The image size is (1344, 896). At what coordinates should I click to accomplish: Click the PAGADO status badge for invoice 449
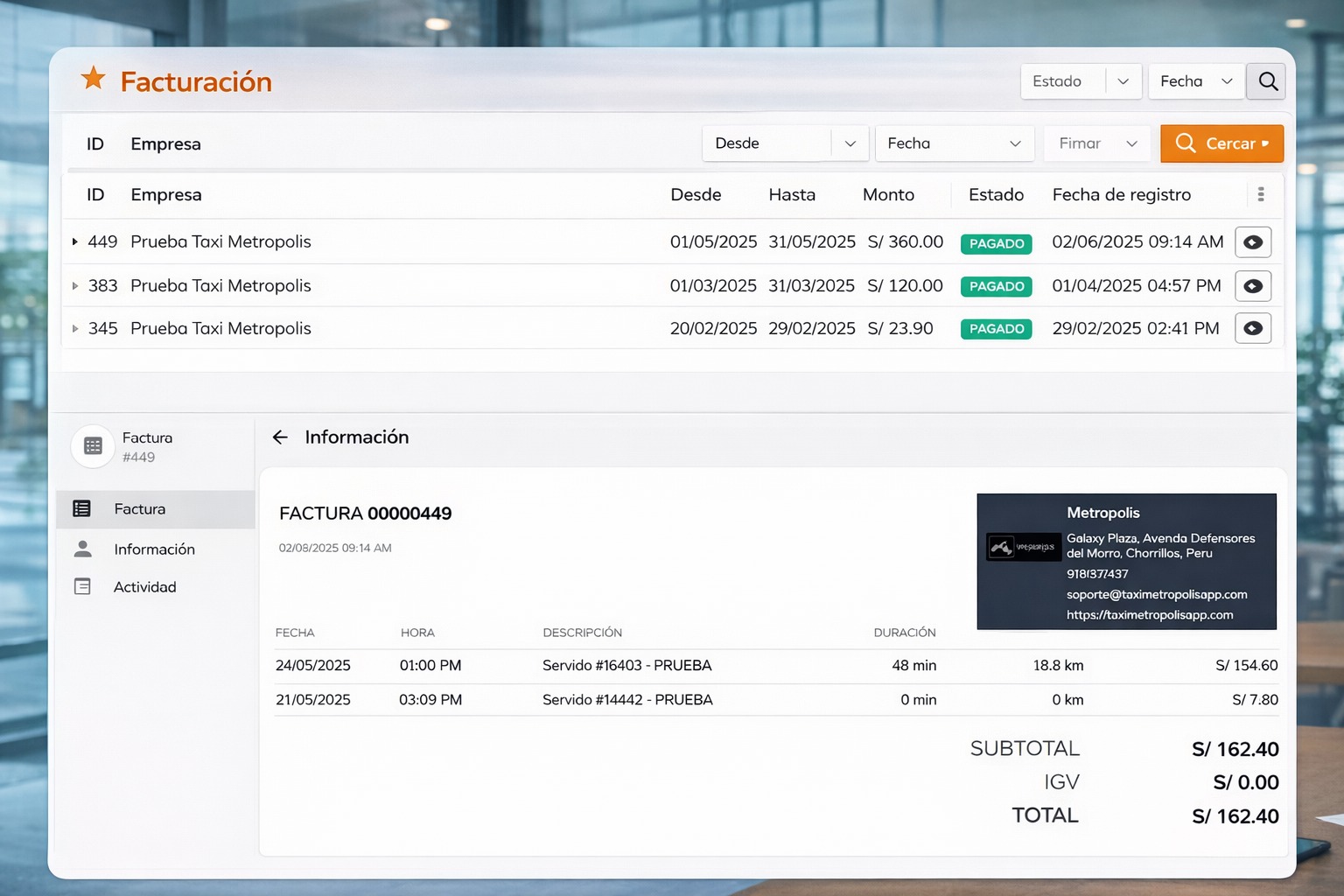996,243
